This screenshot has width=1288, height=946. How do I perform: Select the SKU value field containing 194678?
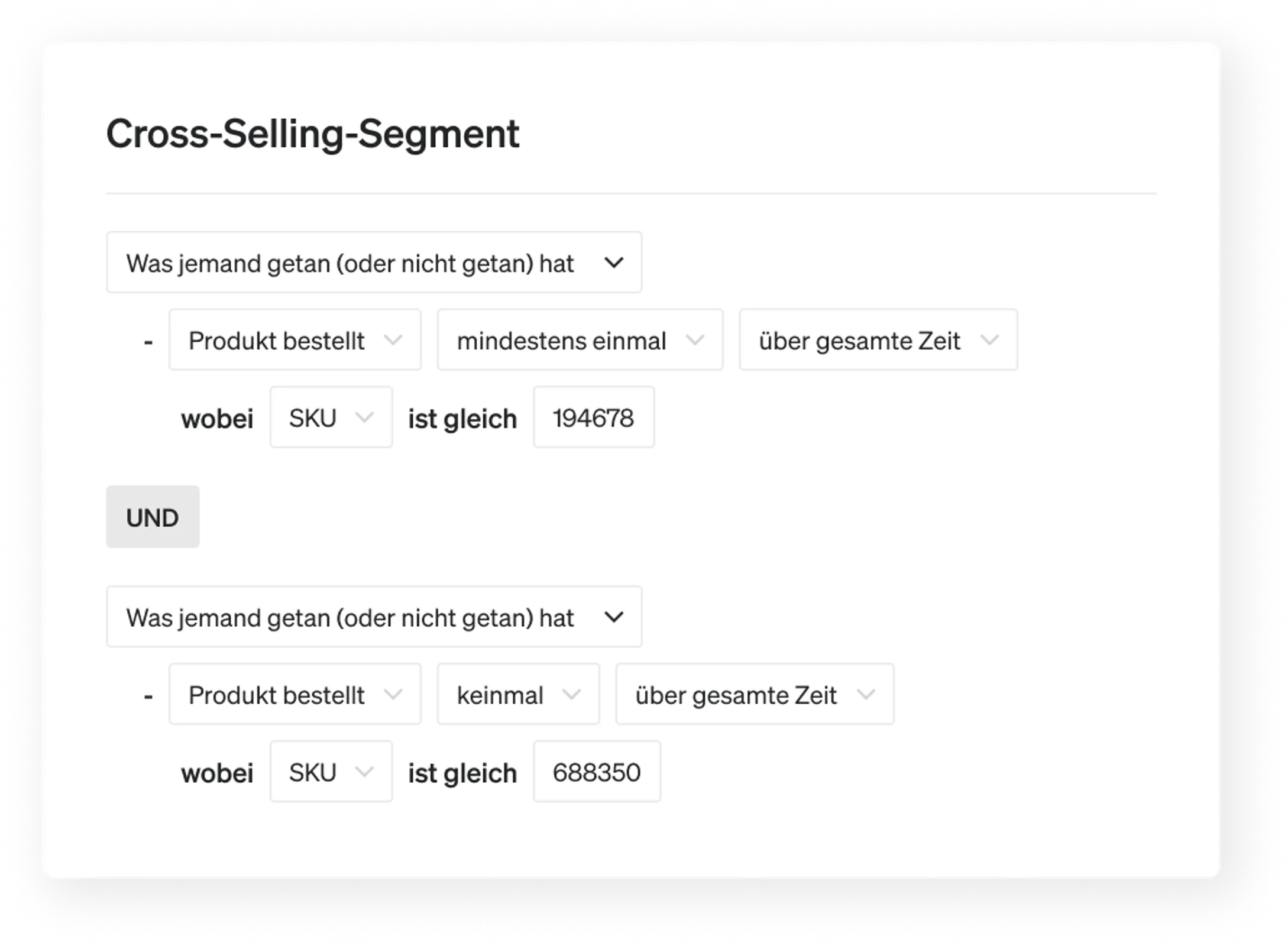coord(594,417)
